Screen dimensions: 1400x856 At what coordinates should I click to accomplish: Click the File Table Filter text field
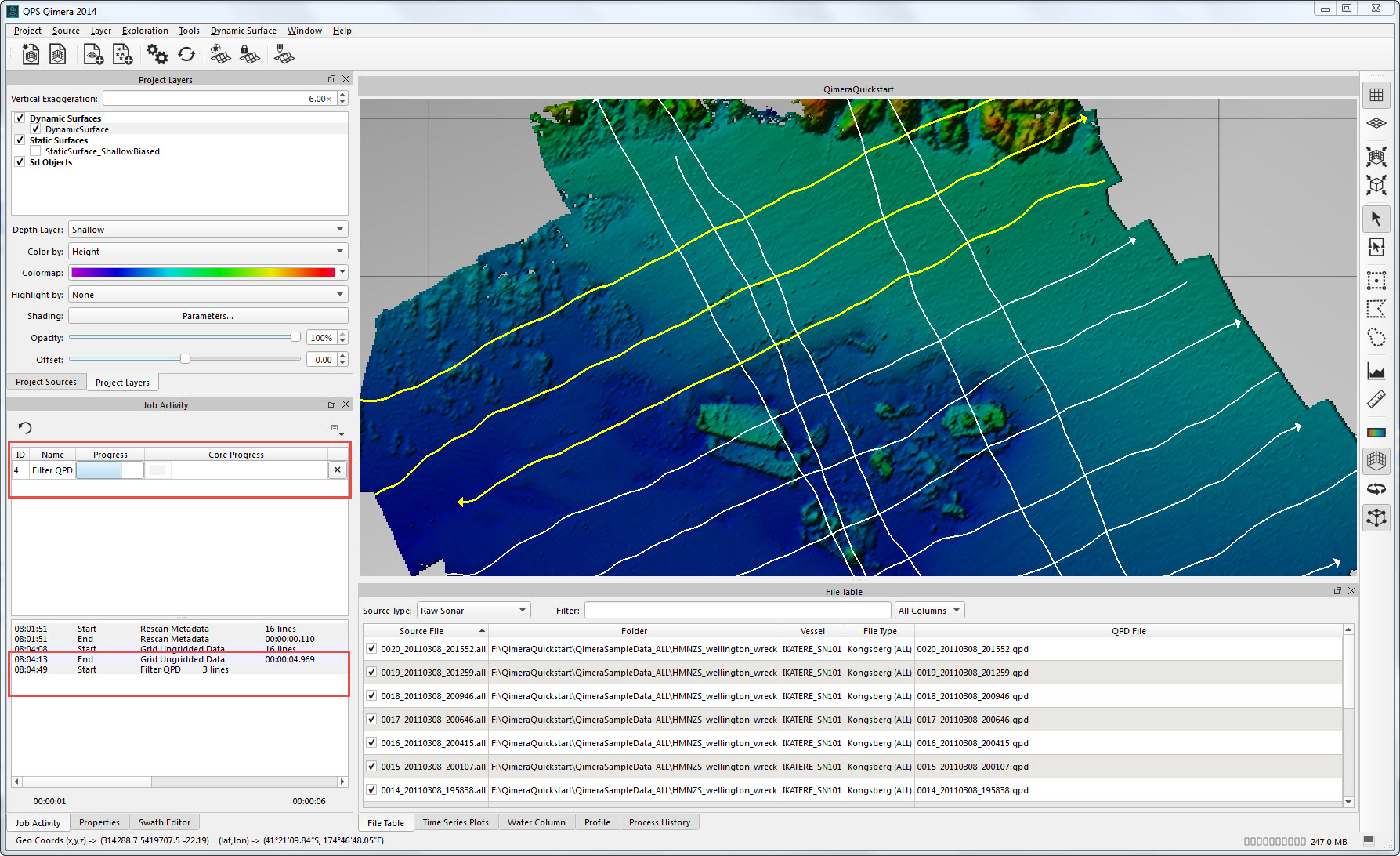(736, 611)
